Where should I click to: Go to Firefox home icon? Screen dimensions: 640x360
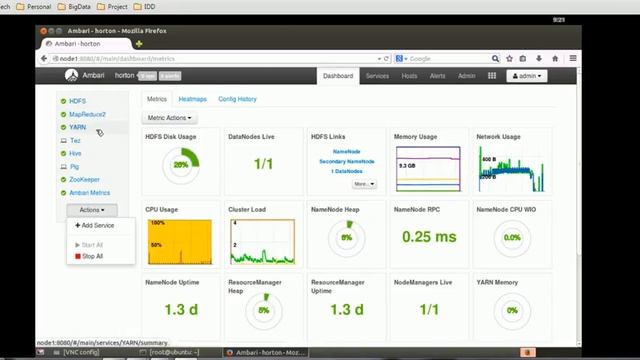click(x=555, y=58)
